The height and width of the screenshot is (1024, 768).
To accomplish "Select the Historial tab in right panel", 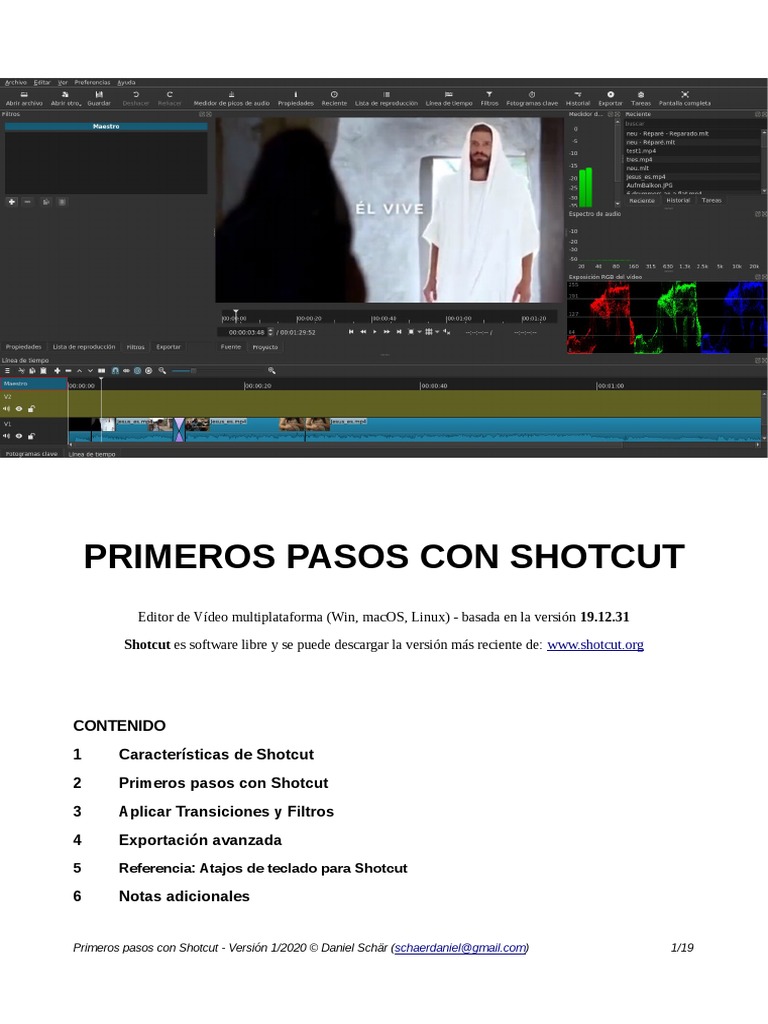I will pyautogui.click(x=678, y=200).
